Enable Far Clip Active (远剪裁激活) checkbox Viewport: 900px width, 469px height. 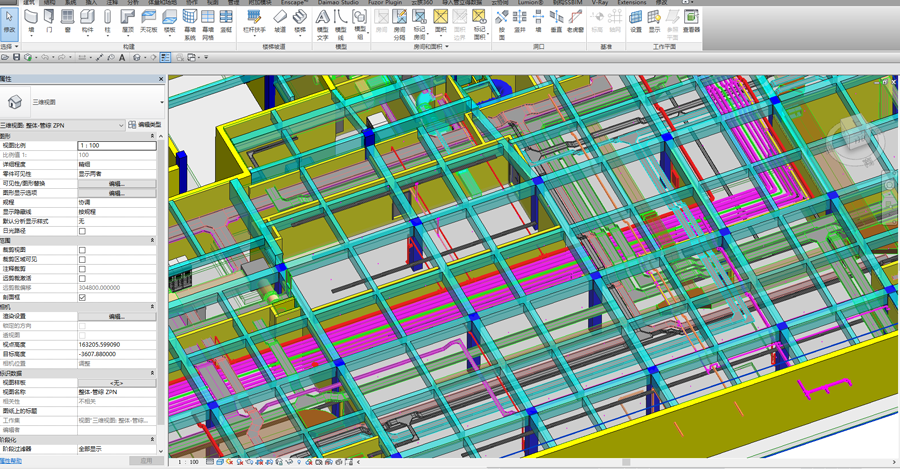[x=82, y=278]
